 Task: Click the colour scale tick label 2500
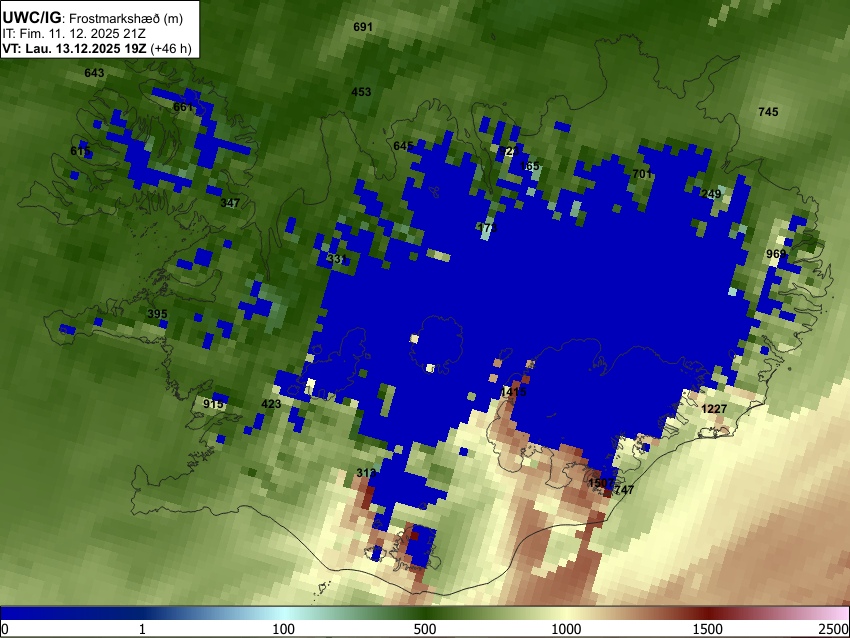(x=834, y=629)
